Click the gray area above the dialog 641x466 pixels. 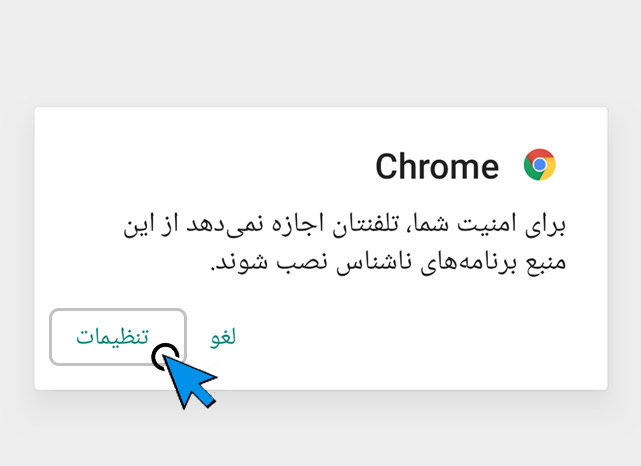(x=320, y=55)
